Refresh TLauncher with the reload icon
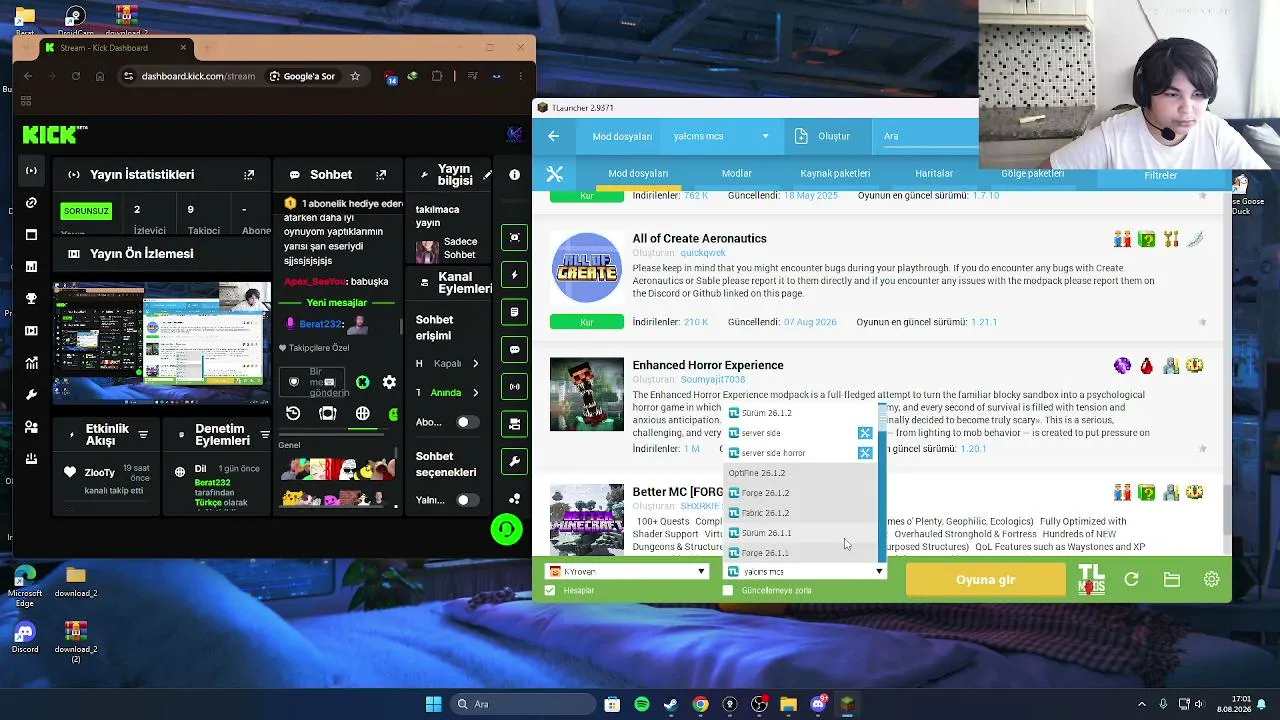This screenshot has height=720, width=1280. (x=1131, y=579)
